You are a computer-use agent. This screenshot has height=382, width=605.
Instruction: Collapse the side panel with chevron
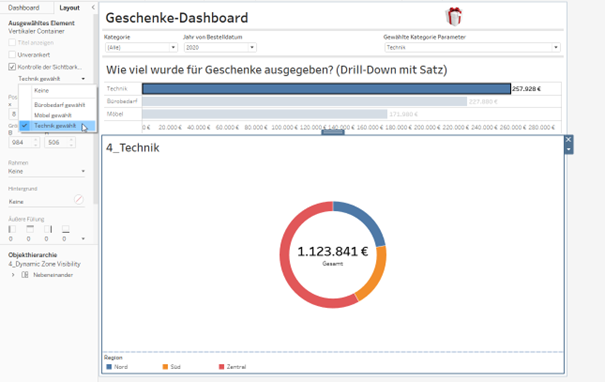point(93,7)
